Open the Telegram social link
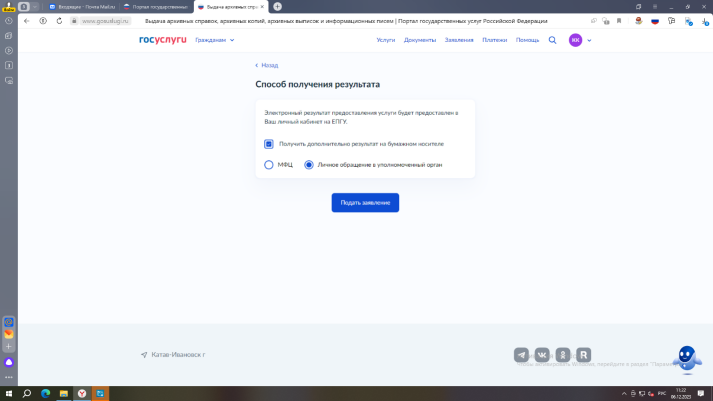Image resolution: width=713 pixels, height=401 pixels. tap(521, 355)
